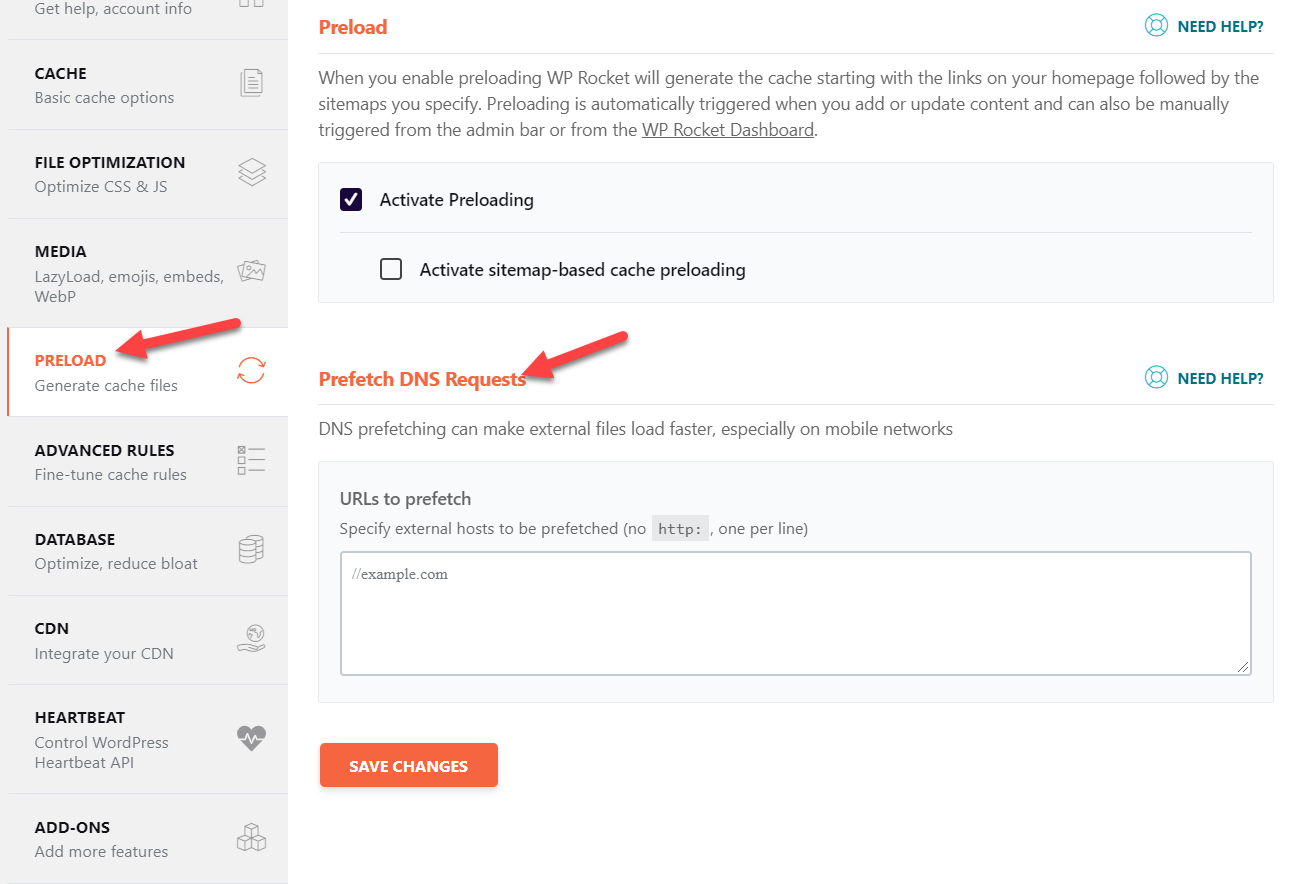This screenshot has height=884, width=1290.
Task: Click the File Optimization layers icon
Action: coord(252,172)
